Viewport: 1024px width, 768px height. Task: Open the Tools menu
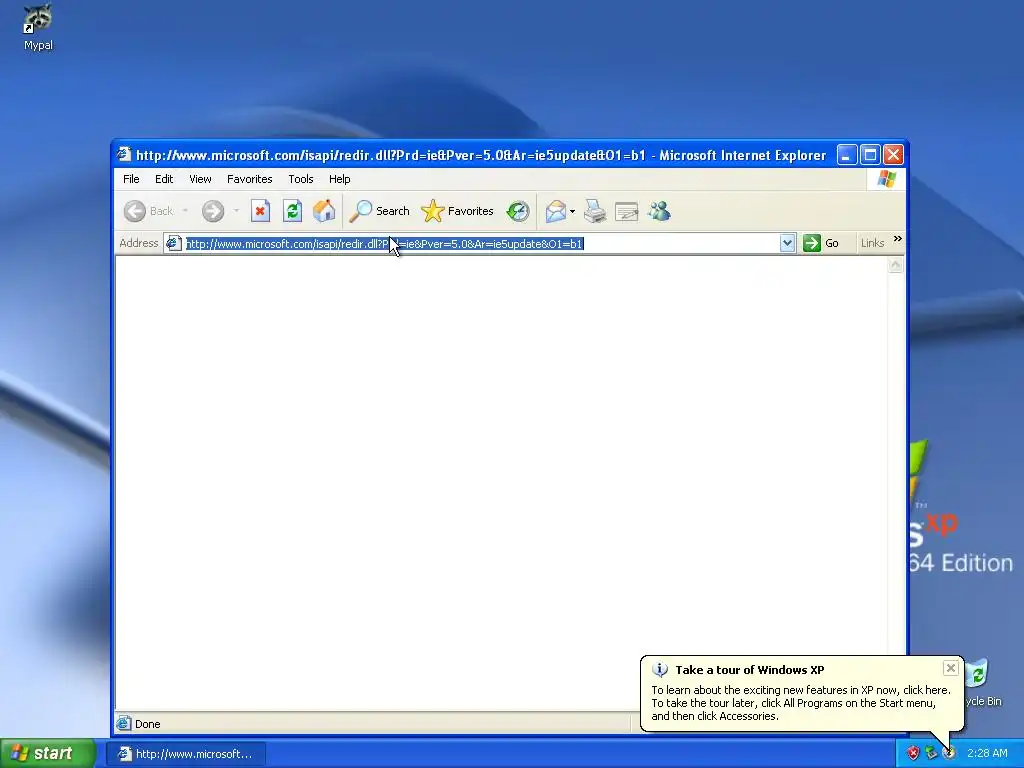tap(300, 179)
